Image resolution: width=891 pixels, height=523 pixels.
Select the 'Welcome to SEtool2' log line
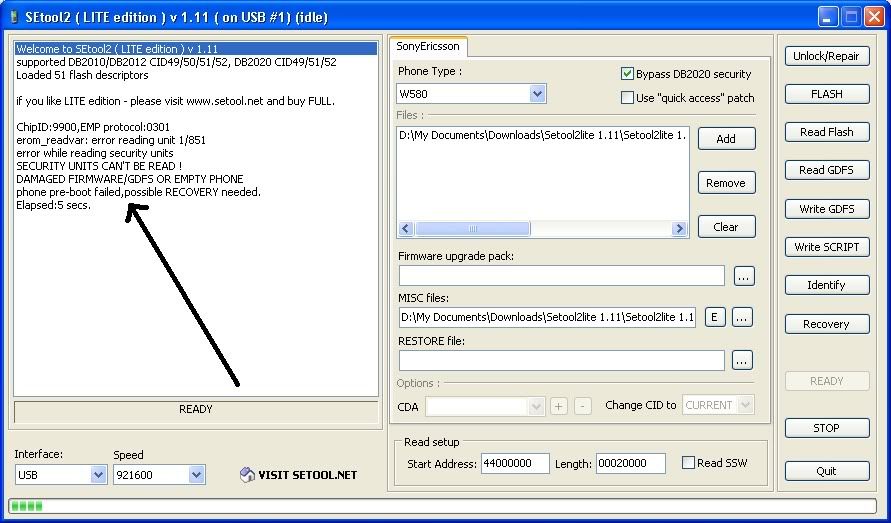coord(196,49)
